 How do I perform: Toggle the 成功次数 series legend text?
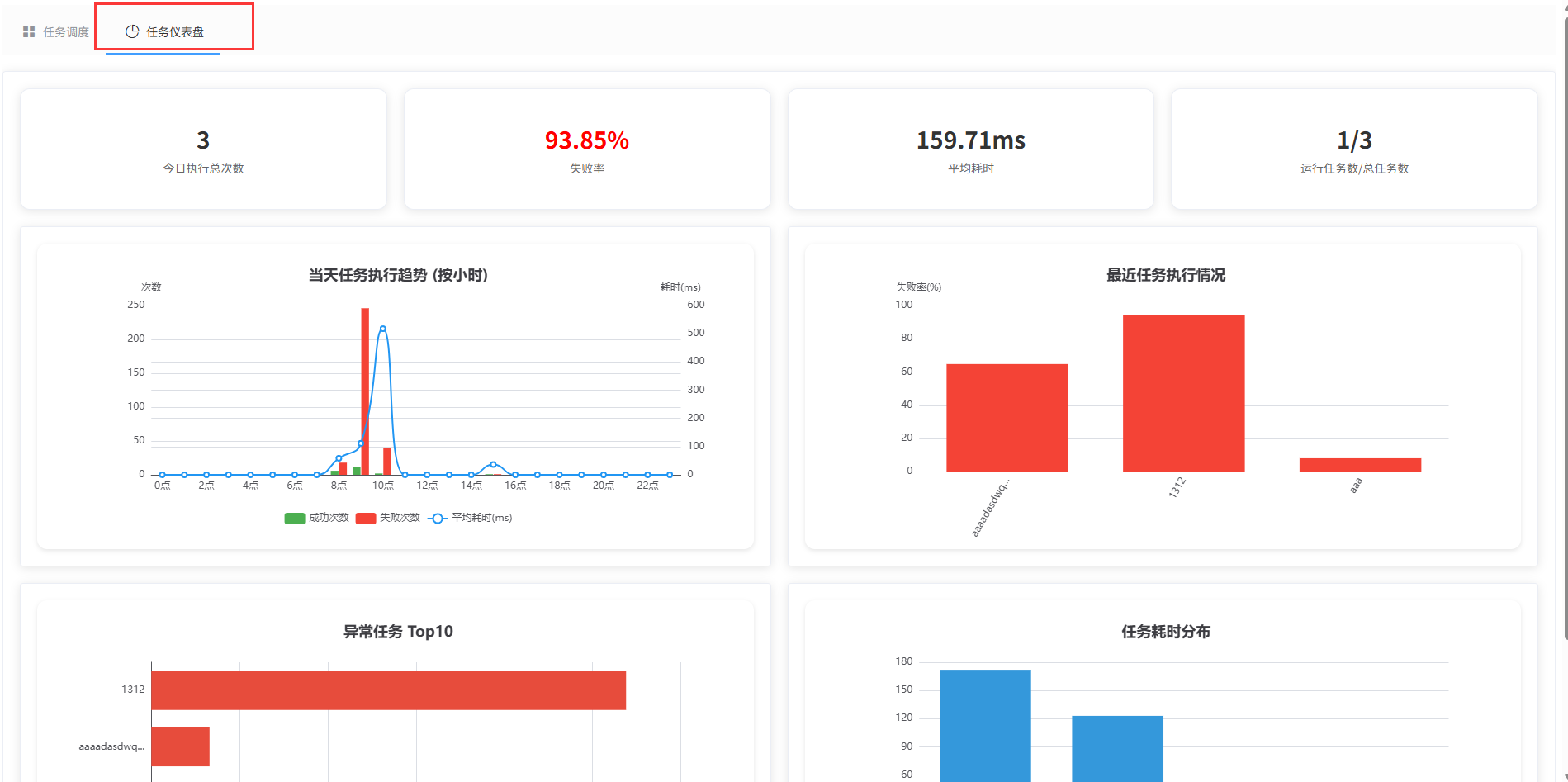coord(329,518)
